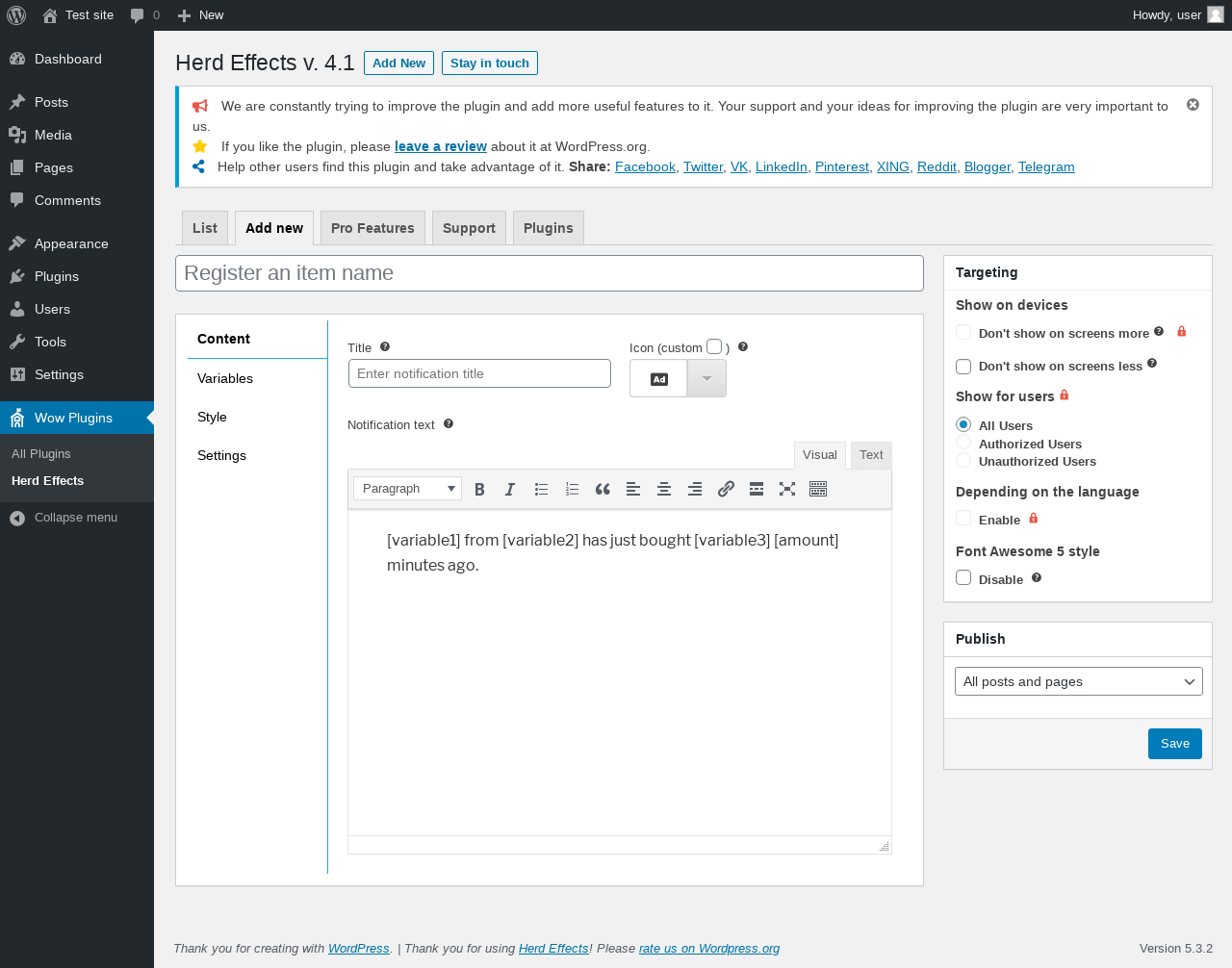Click Font Awesome Disable help icon
1232x968 pixels.
point(1037,577)
